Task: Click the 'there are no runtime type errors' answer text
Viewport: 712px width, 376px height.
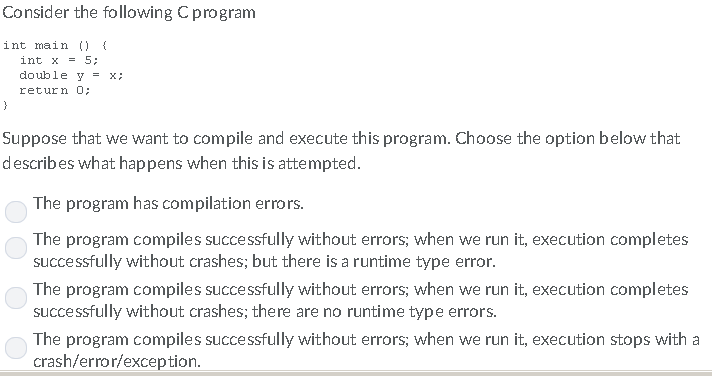Action: [x=374, y=312]
